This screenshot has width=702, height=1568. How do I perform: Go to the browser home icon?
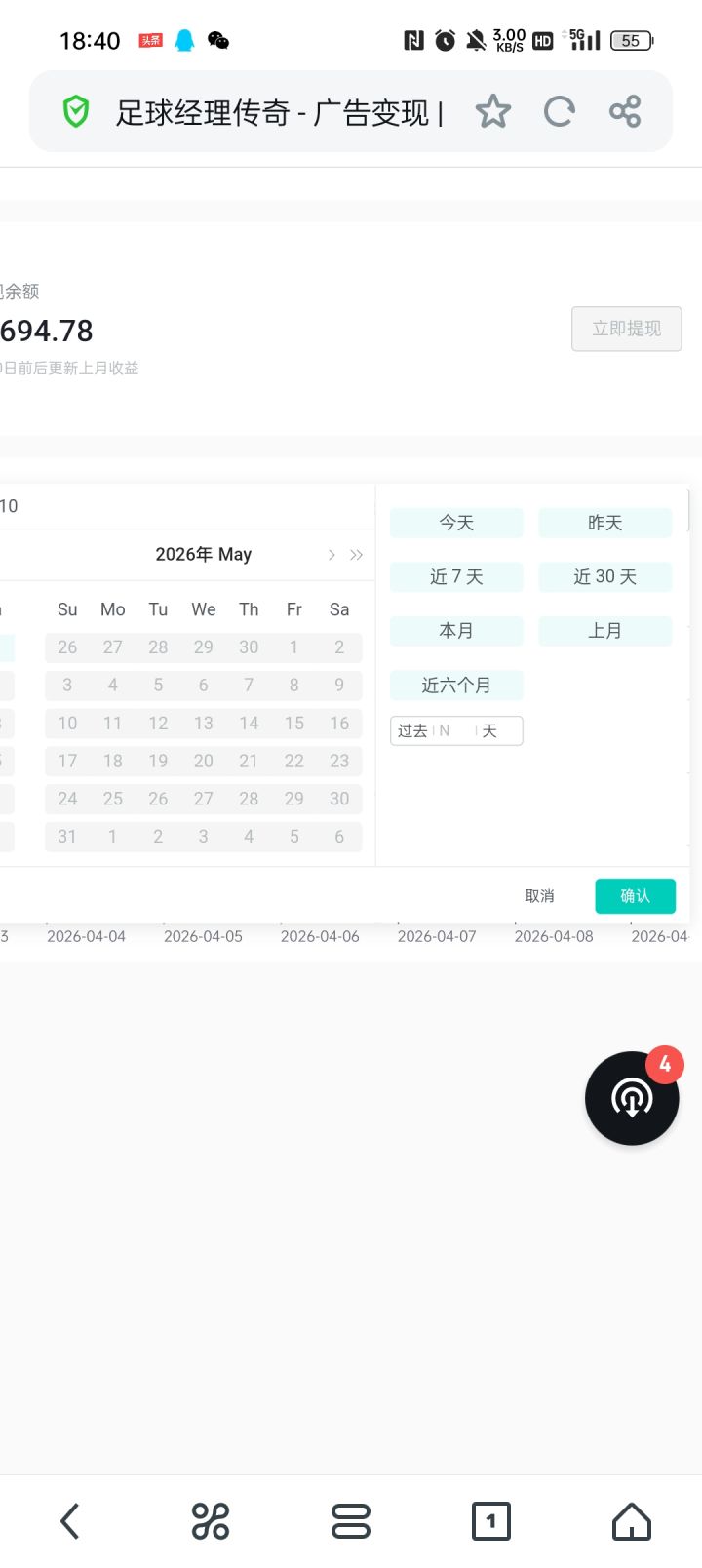pyautogui.click(x=632, y=1521)
